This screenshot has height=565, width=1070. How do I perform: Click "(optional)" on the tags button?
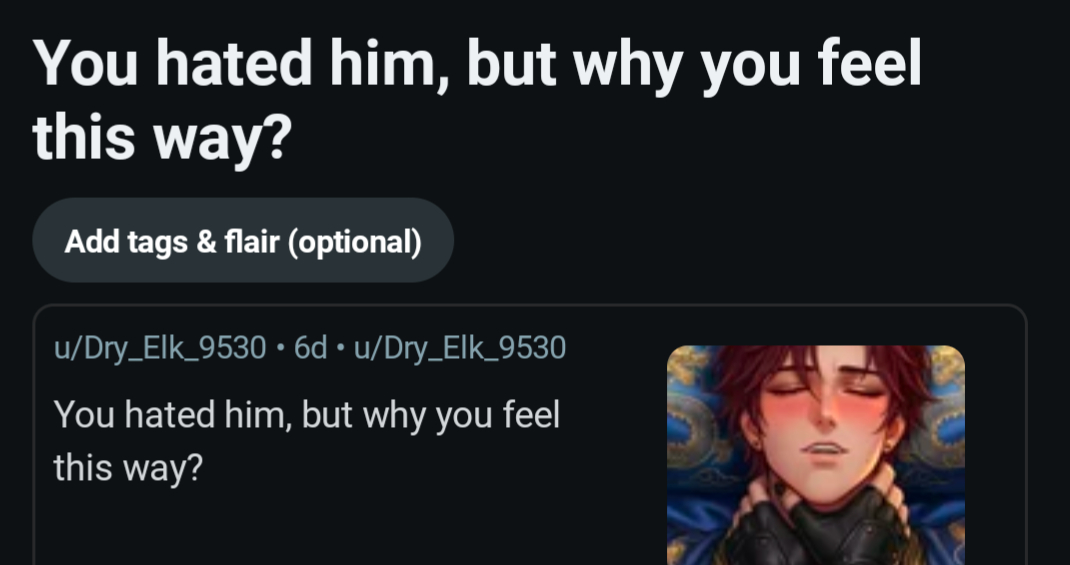point(355,241)
